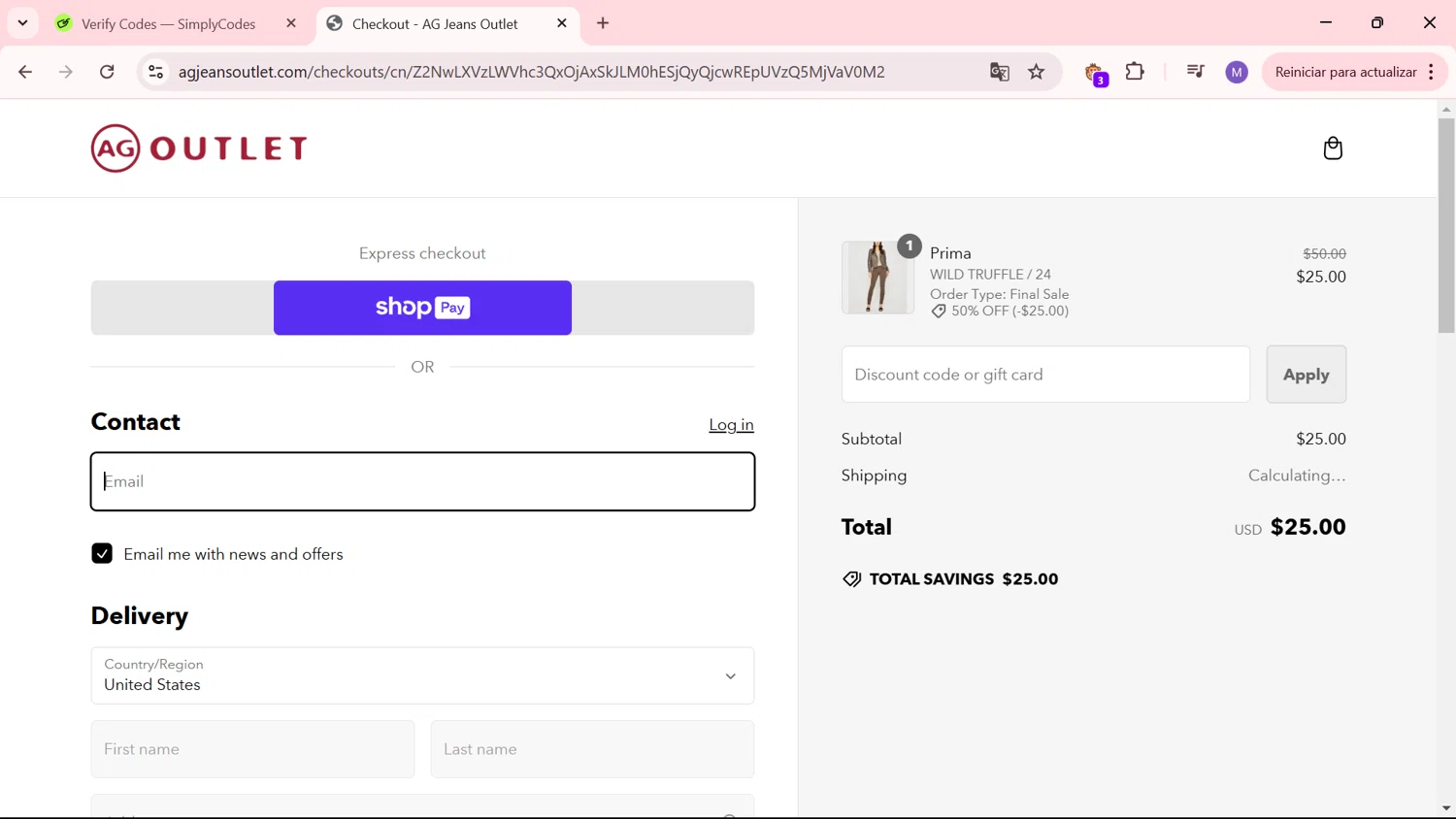This screenshot has height=819, width=1456.
Task: Bookmark this page with the star icon
Action: pos(1037,72)
